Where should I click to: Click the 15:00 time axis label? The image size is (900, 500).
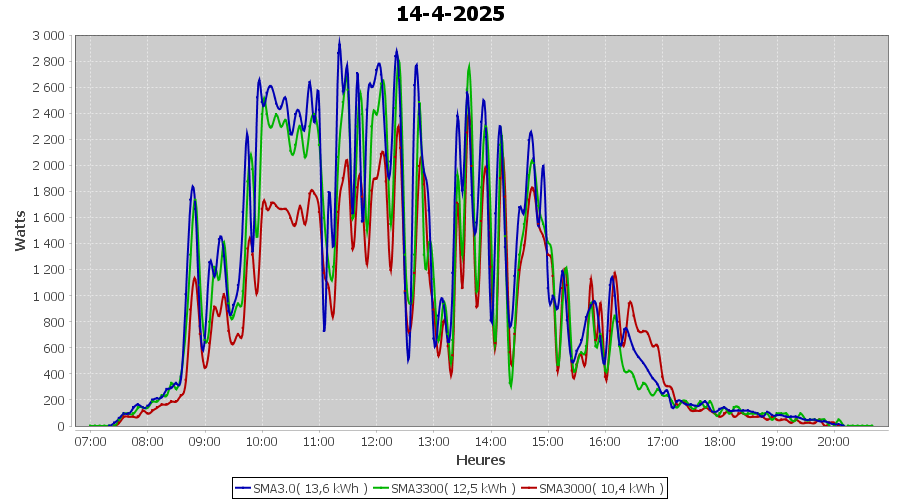(x=548, y=441)
